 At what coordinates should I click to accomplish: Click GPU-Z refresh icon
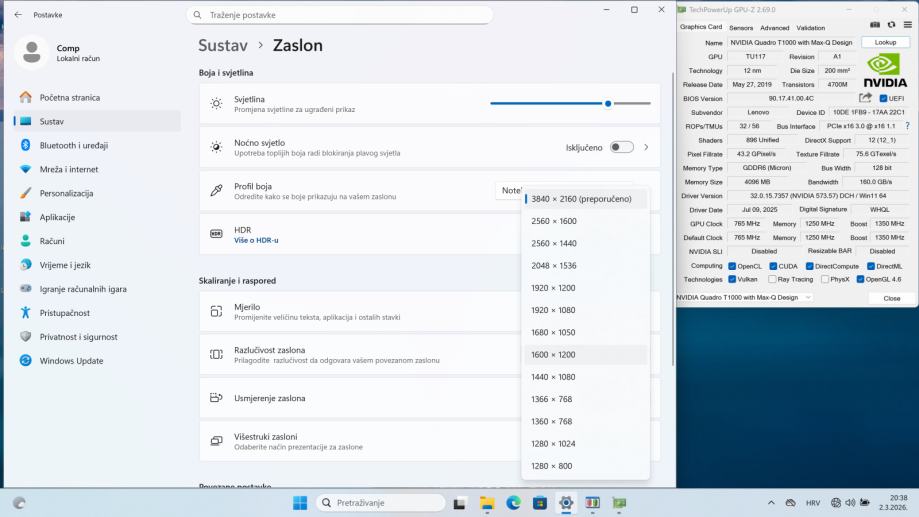tap(891, 25)
